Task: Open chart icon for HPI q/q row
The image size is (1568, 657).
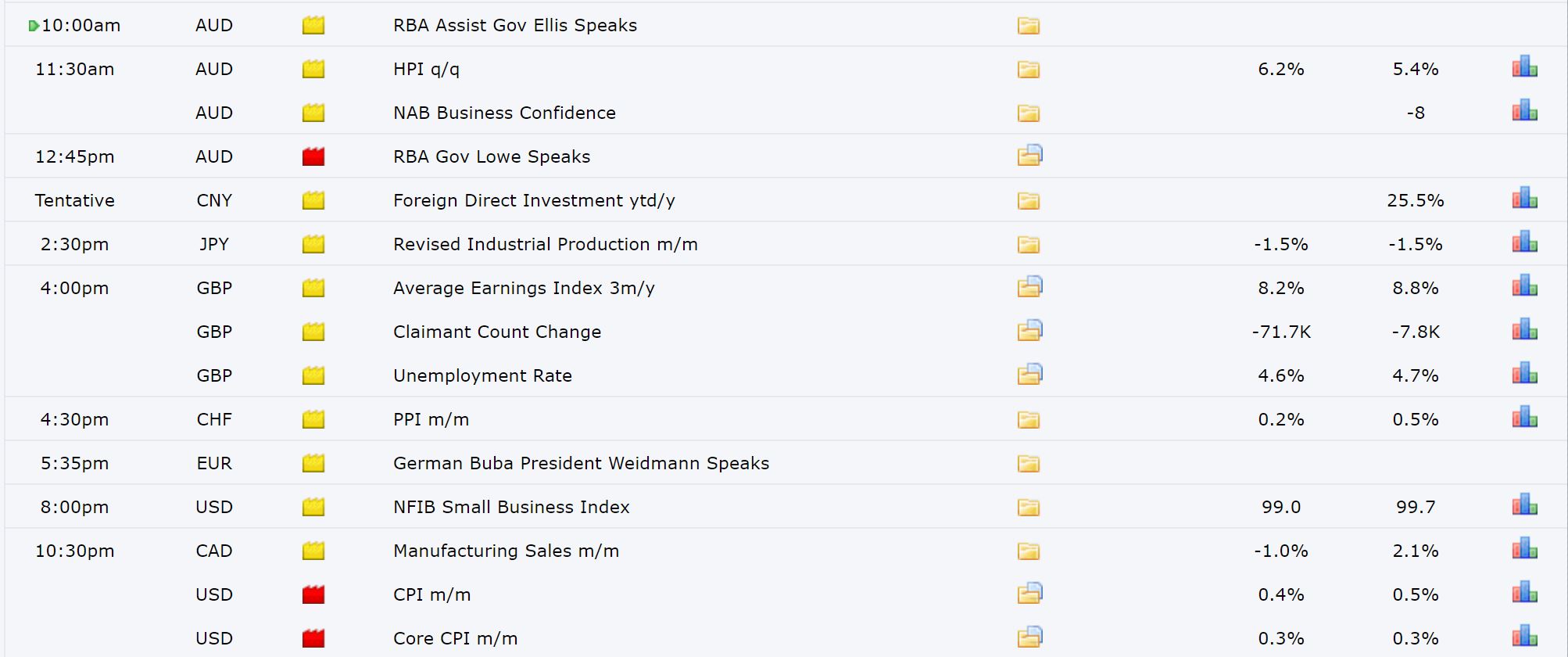Action: [x=1524, y=66]
